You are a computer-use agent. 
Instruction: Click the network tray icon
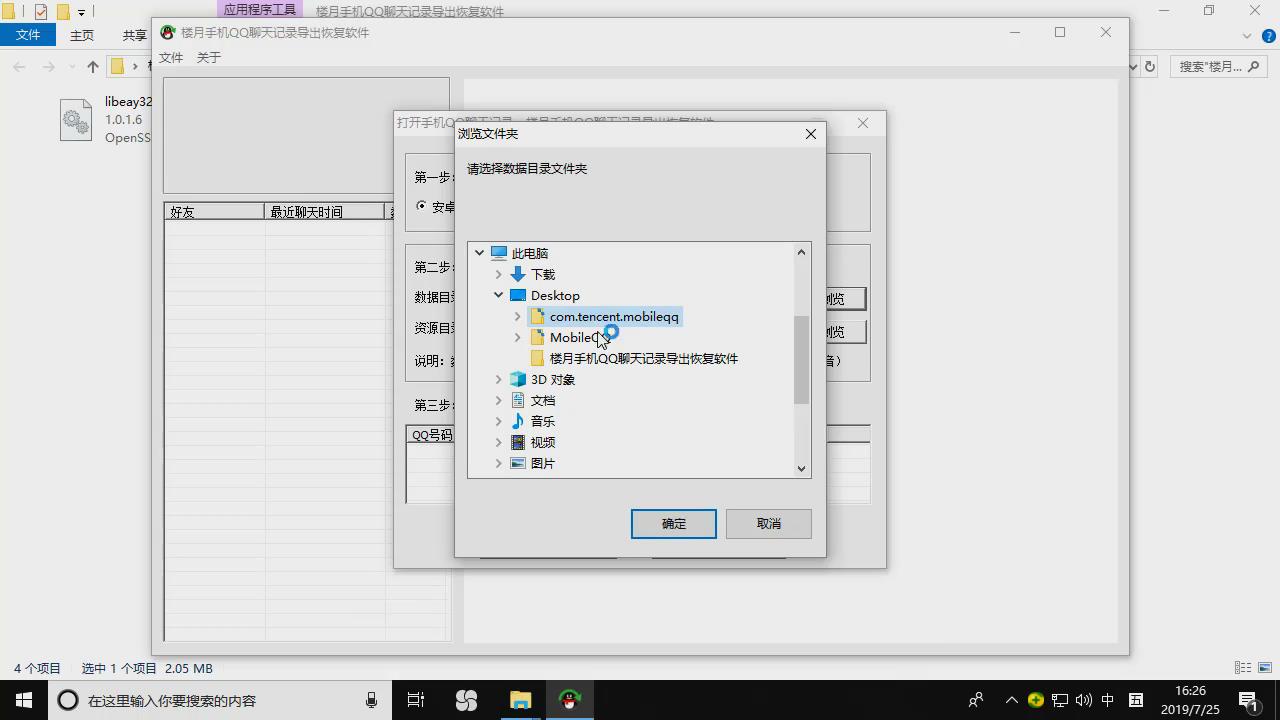[x=1060, y=700]
